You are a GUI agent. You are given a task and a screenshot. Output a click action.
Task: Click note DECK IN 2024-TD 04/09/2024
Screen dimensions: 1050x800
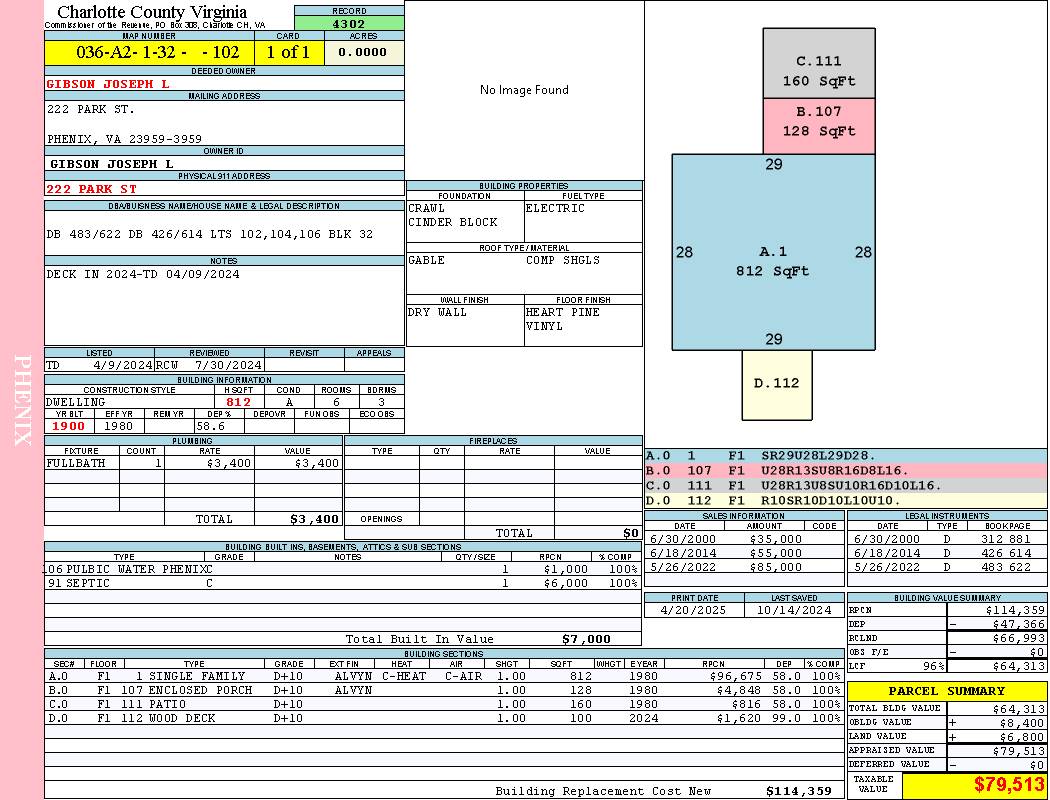[143, 274]
